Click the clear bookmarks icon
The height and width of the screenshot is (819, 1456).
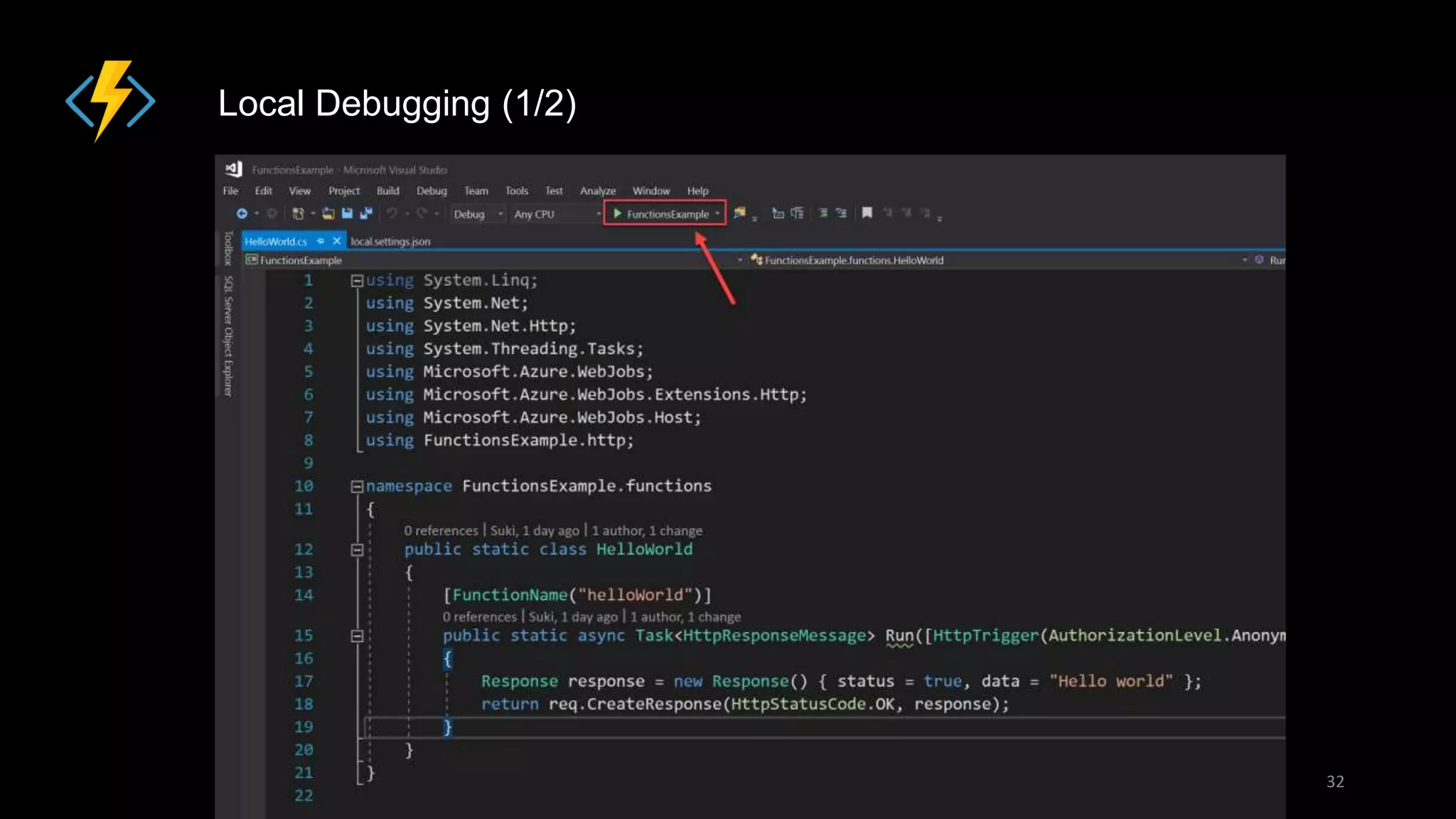(924, 213)
